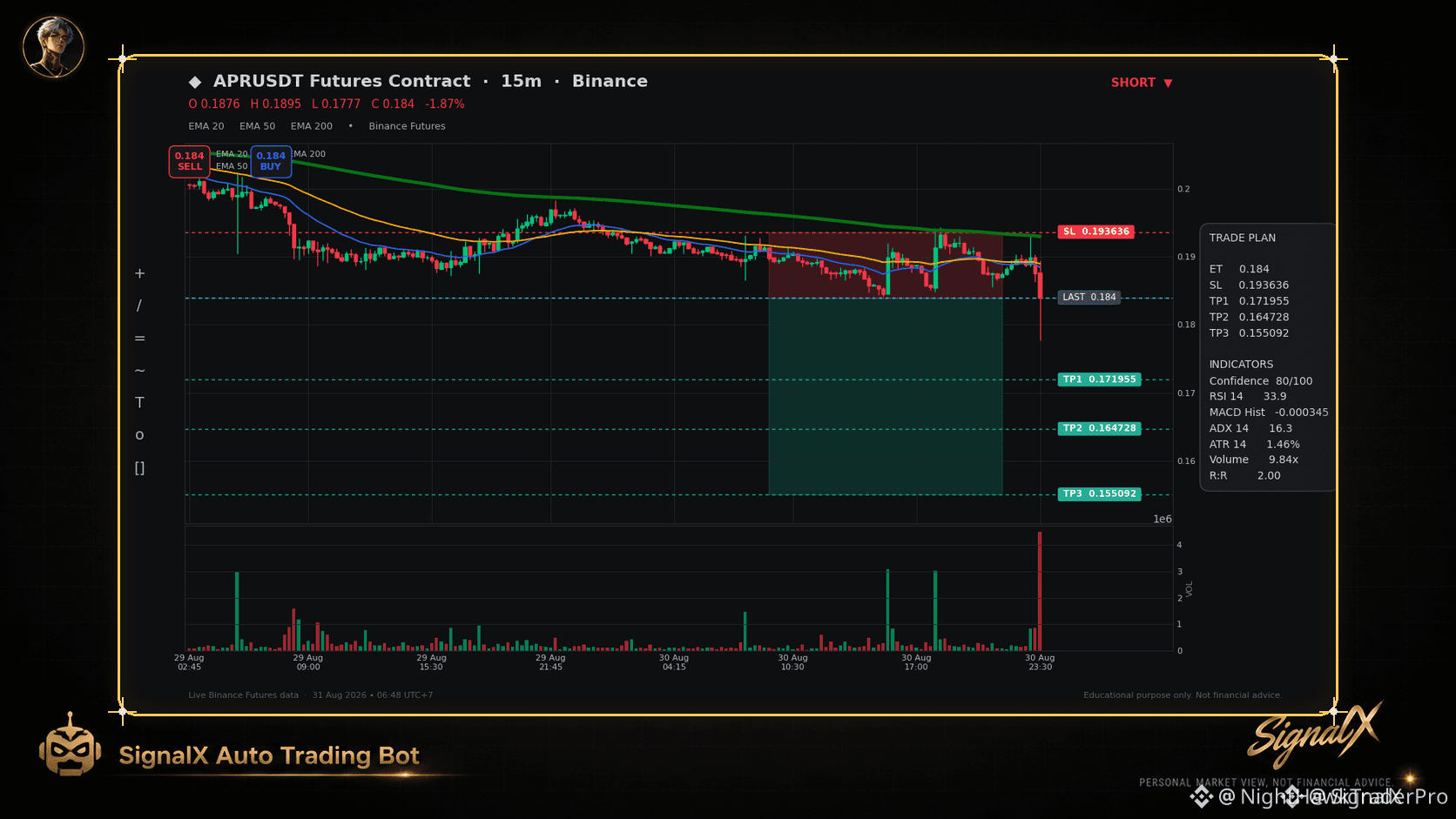This screenshot has width=1456, height=819.
Task: Click the TP3 0.155092 price tag
Action: pos(1099,493)
